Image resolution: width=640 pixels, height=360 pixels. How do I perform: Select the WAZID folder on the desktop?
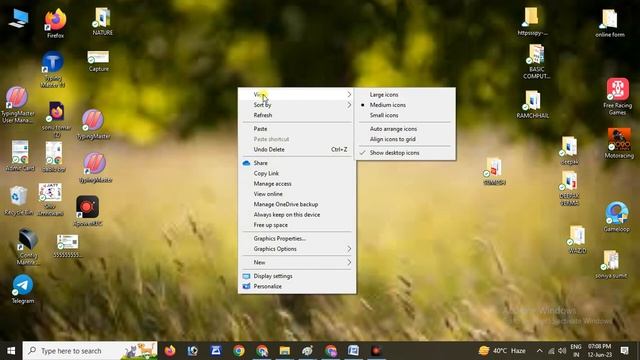[x=577, y=239]
